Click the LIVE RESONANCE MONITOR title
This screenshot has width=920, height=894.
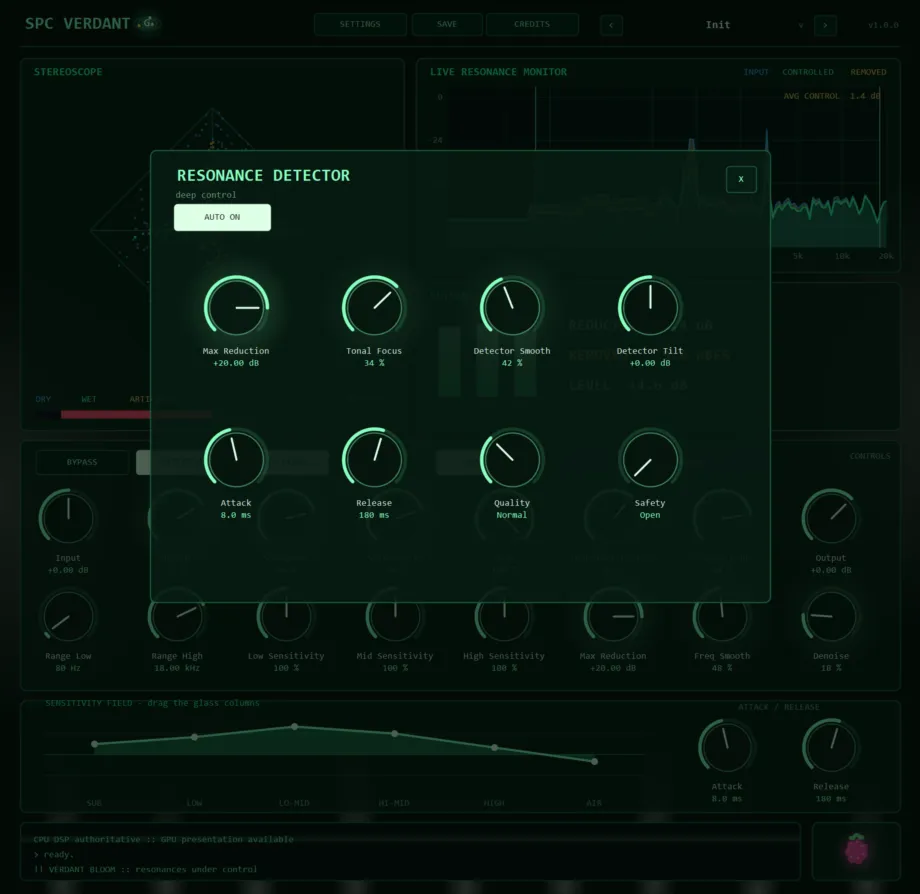pos(498,72)
